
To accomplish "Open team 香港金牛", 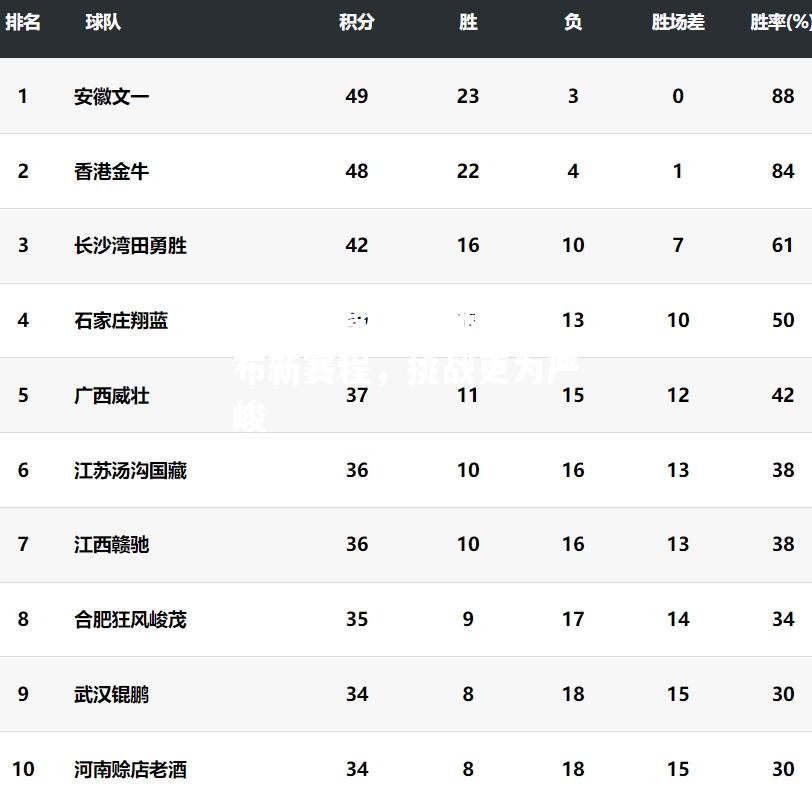I will click(x=111, y=171).
